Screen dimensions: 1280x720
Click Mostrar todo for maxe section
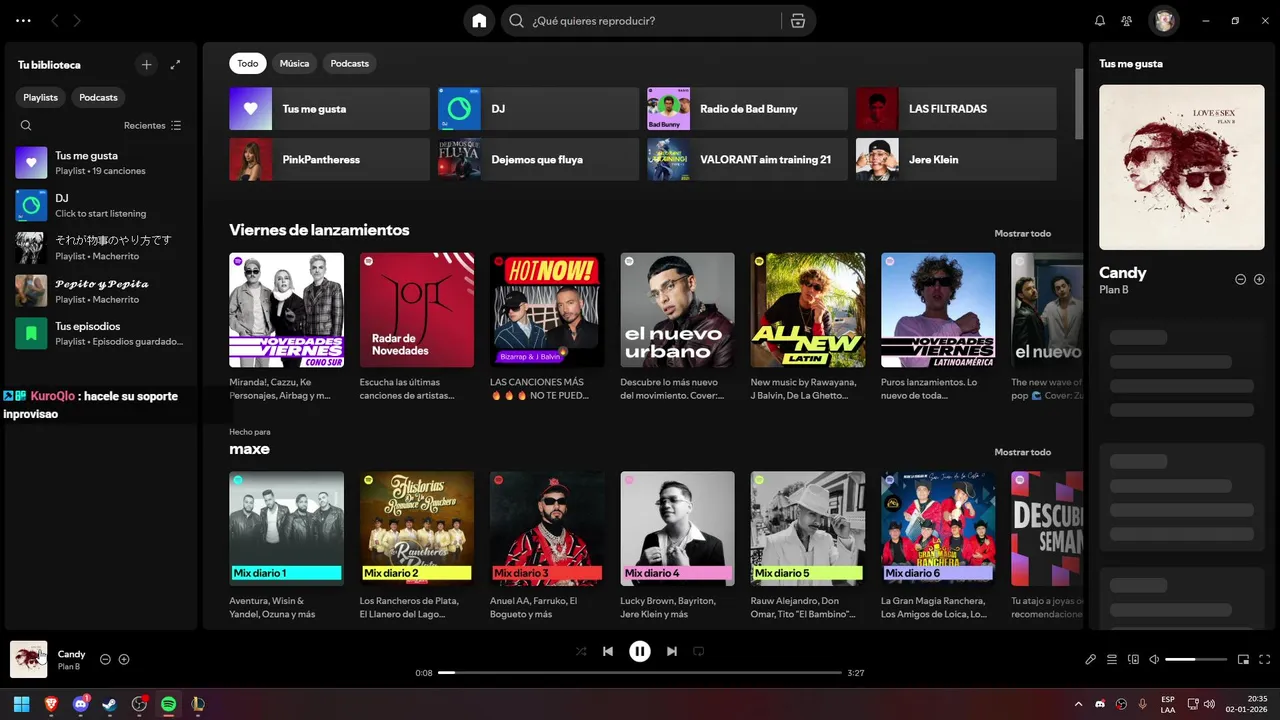1022,452
